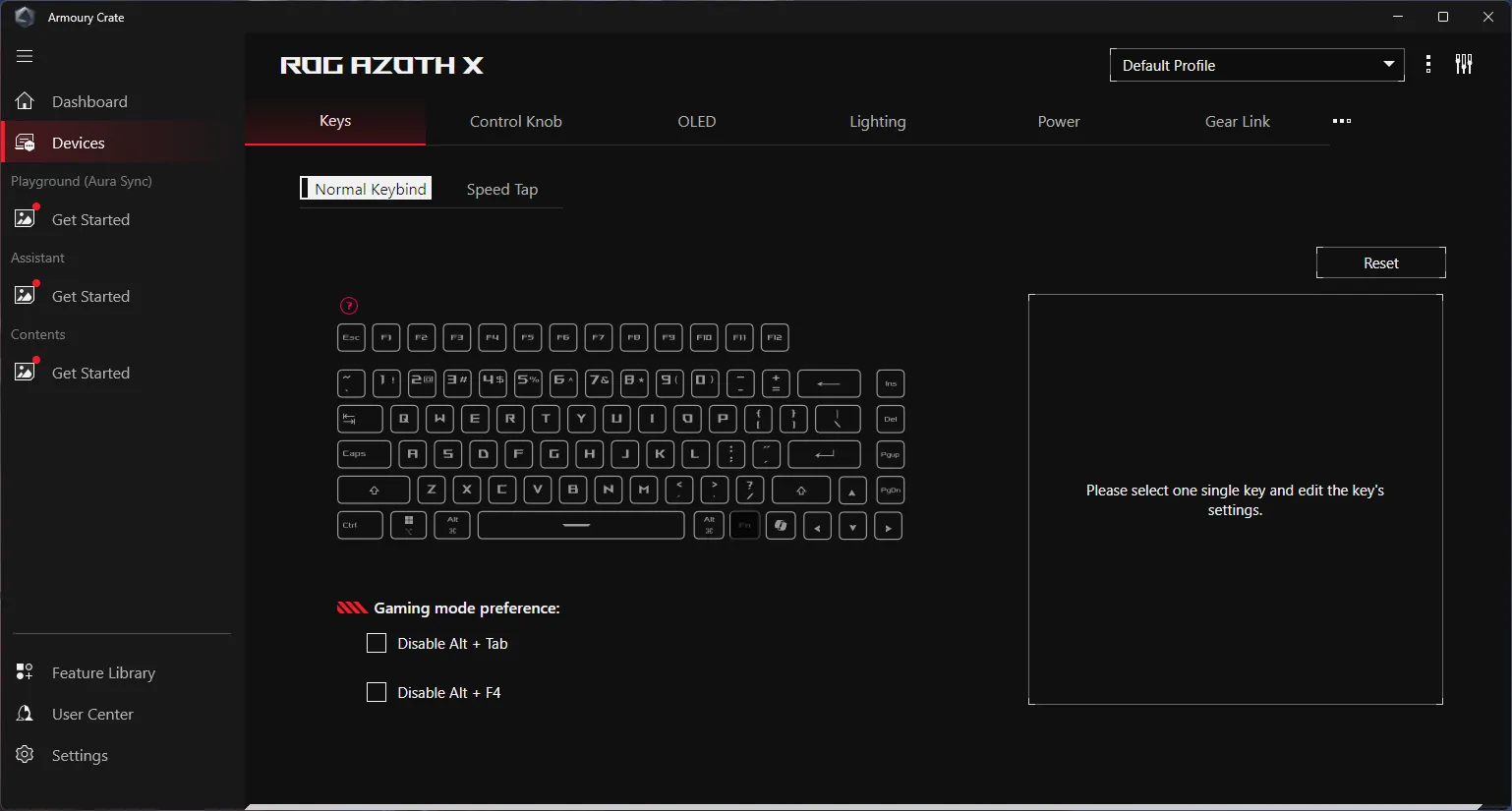Screen dimensions: 1512x811
Task: Select the Q key on keyboard map
Action: point(404,419)
